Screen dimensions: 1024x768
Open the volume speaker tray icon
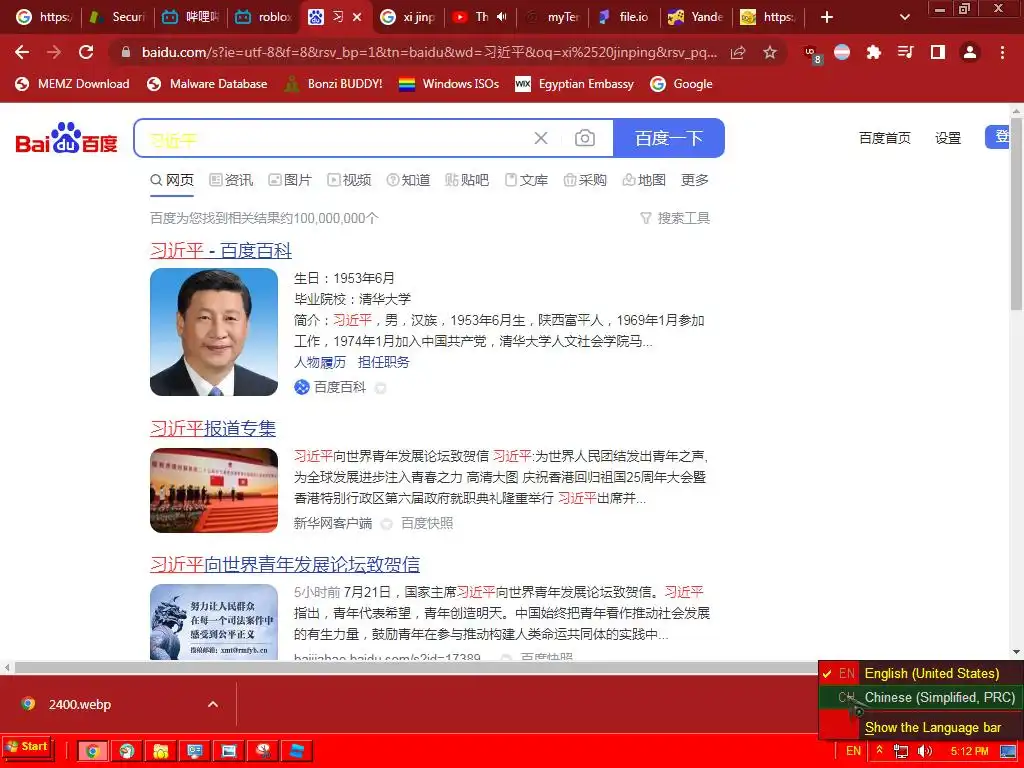pyautogui.click(x=925, y=751)
